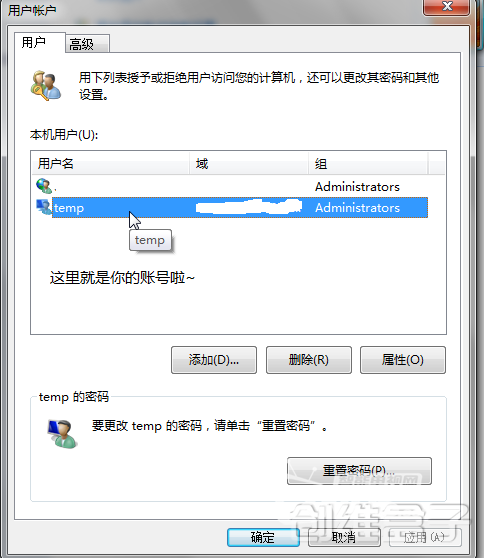Confirm with the 确定 button
Image resolution: width=484 pixels, height=558 pixels.
point(263,537)
